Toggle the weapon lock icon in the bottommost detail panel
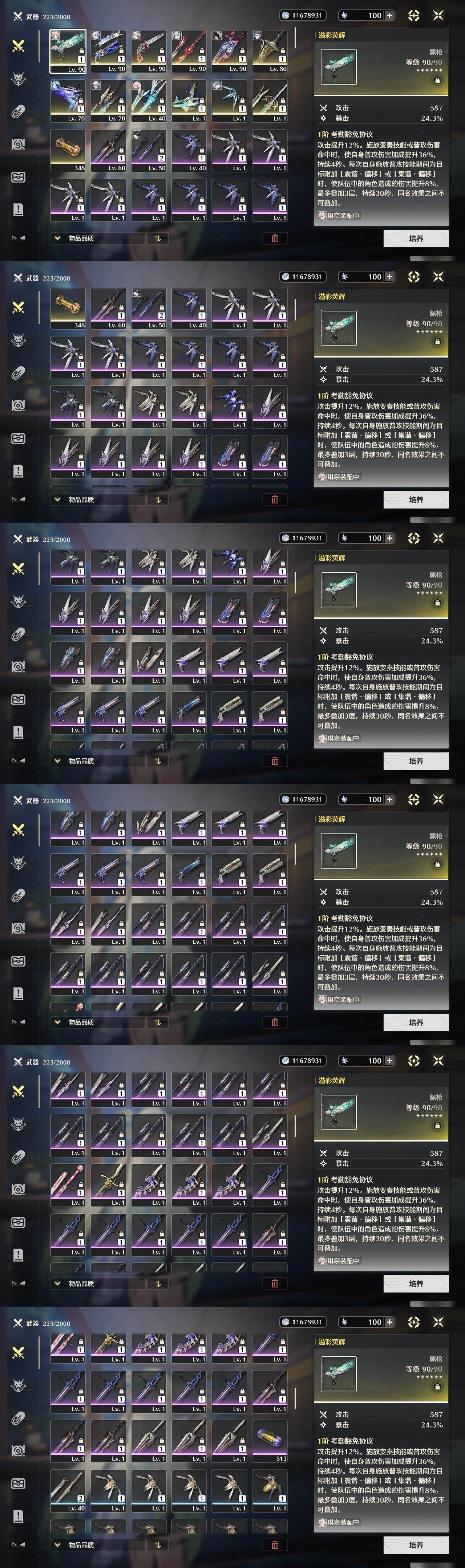Screen dimensions: 465x1568 (437, 1387)
